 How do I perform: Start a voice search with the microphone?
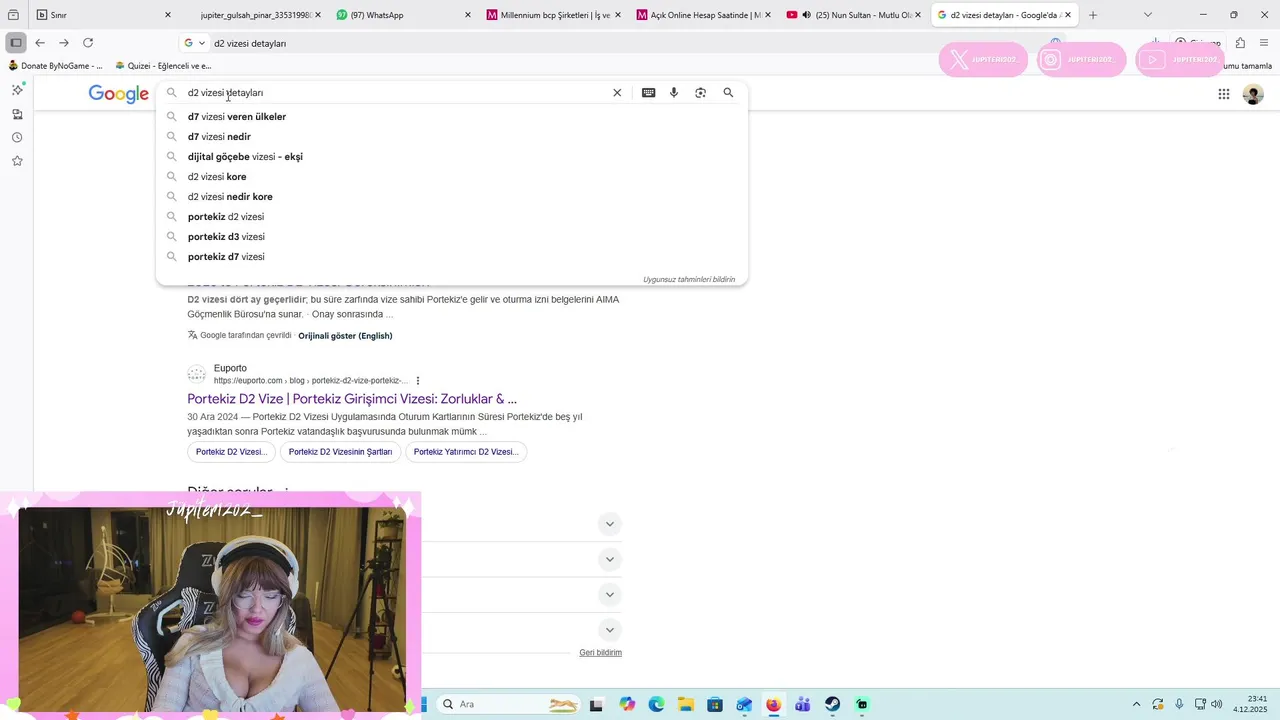[x=674, y=93]
